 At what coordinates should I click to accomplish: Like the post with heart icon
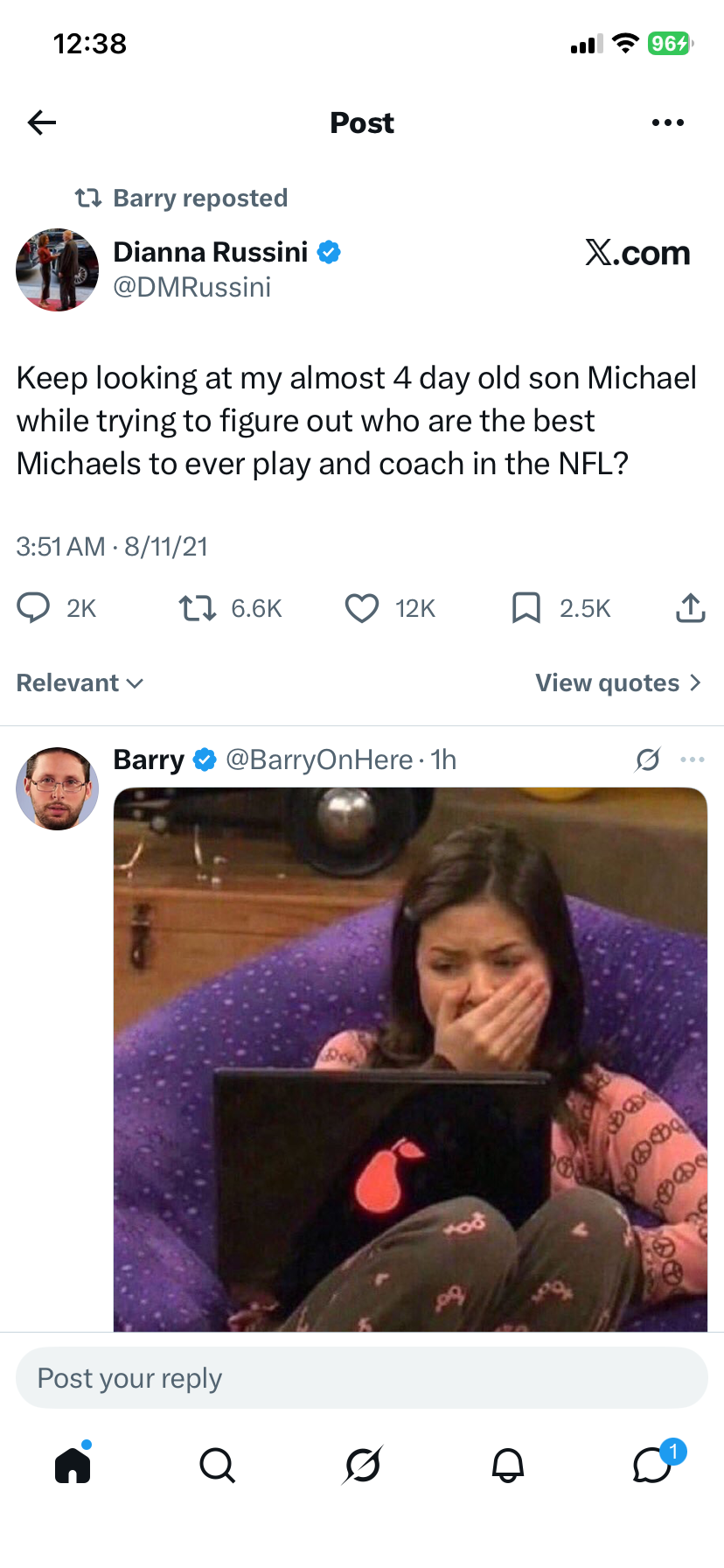[x=362, y=607]
